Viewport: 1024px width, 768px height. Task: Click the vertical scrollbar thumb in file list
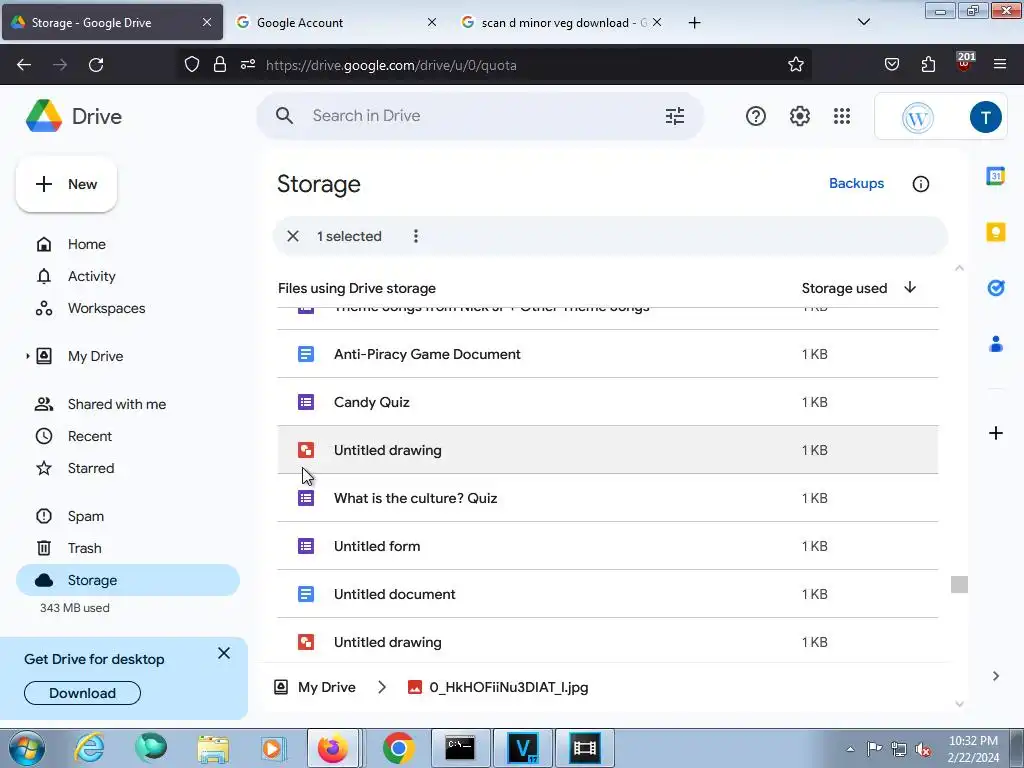coord(959,584)
